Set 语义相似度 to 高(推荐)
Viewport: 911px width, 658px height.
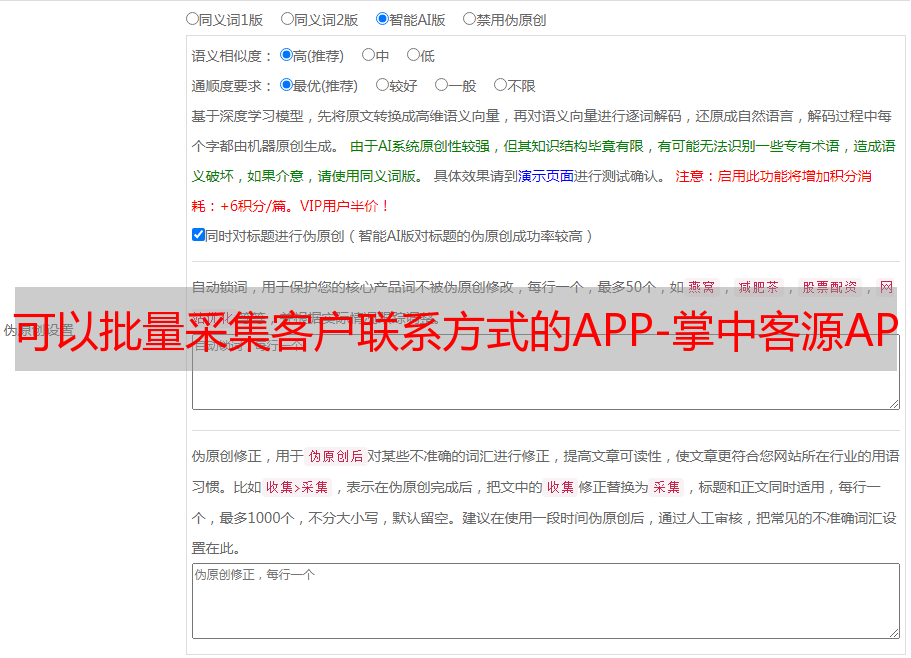(286, 55)
